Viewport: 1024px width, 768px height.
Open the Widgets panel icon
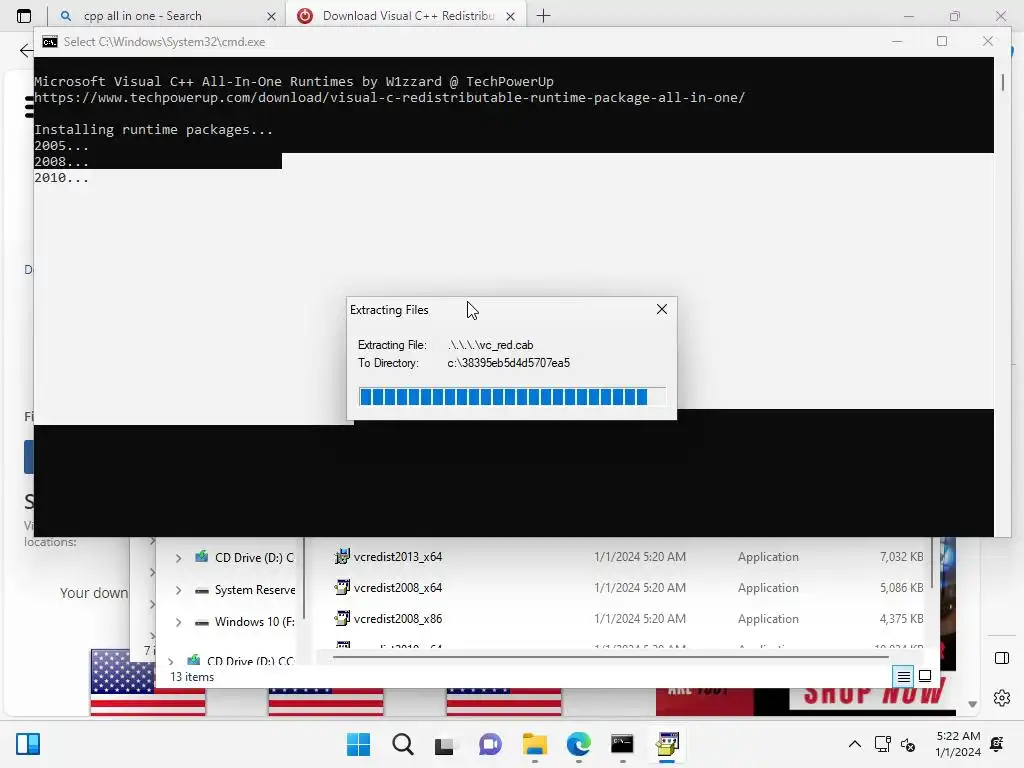(28, 744)
